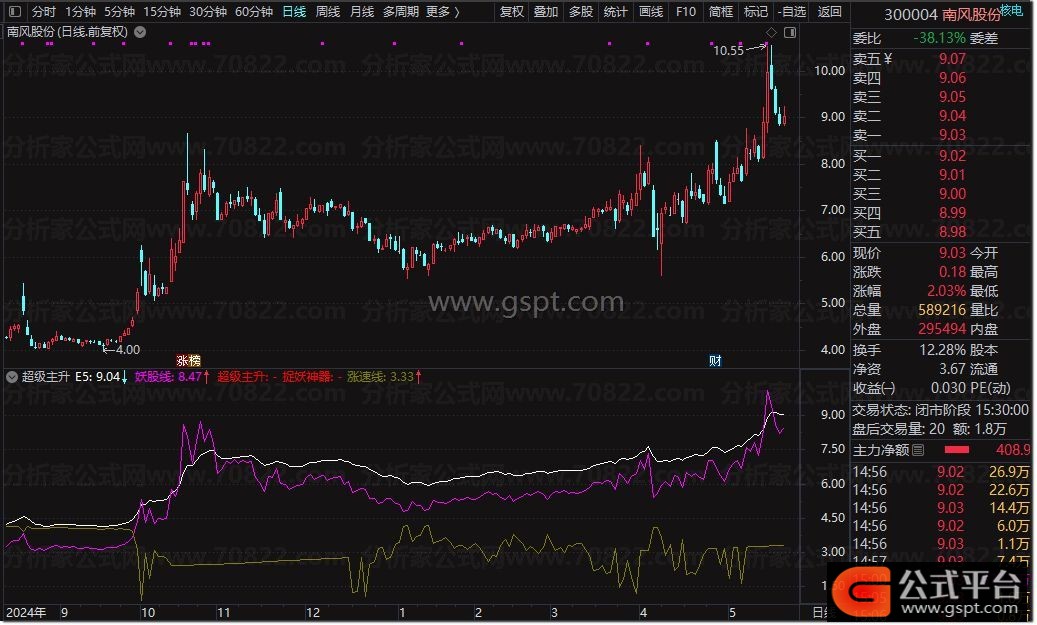The width and height of the screenshot is (1037, 625).
Task: Click the 涨速线 indicator label
Action: click(x=380, y=377)
